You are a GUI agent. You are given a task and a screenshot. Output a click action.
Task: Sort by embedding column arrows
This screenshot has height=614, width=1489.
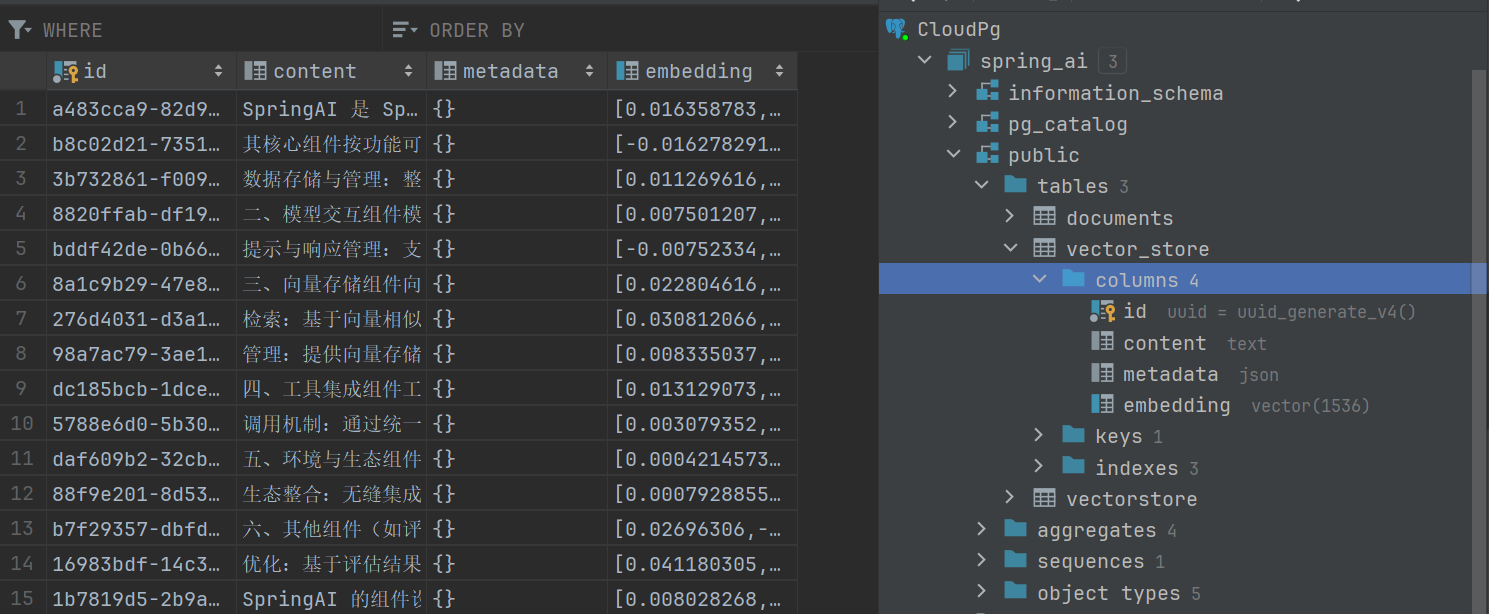coord(779,71)
